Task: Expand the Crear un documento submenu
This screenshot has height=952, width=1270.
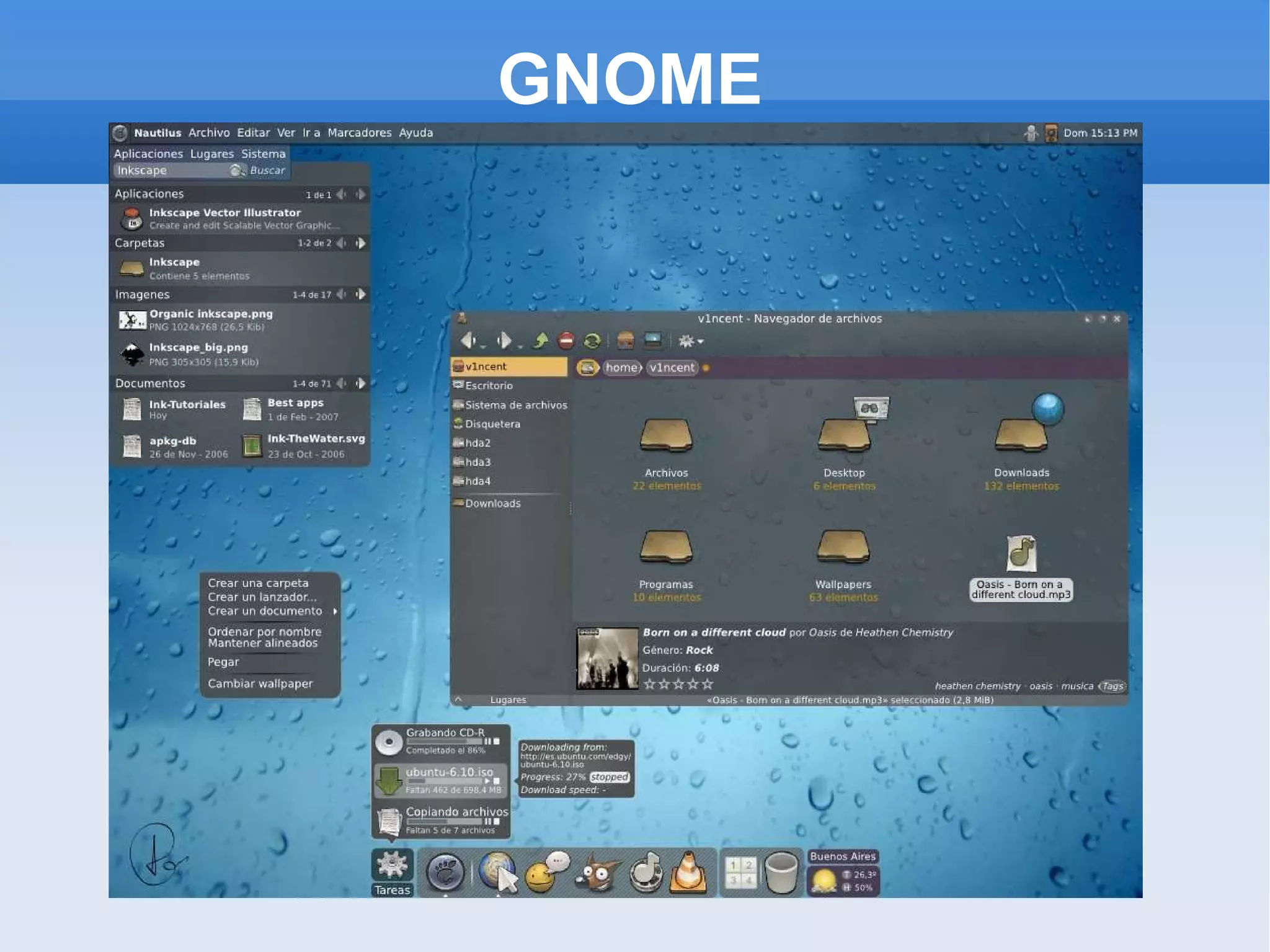Action: tap(272, 612)
